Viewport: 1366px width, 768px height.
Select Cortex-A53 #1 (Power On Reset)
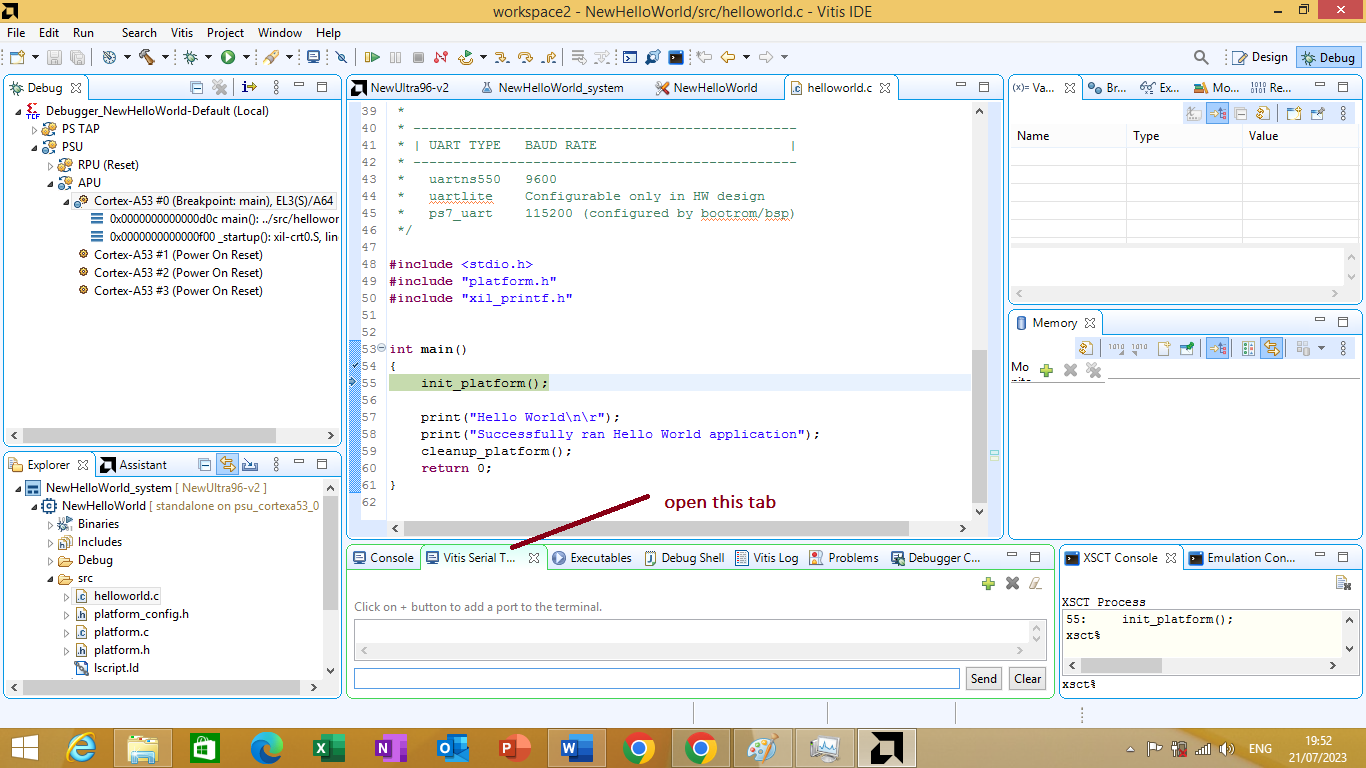point(170,255)
